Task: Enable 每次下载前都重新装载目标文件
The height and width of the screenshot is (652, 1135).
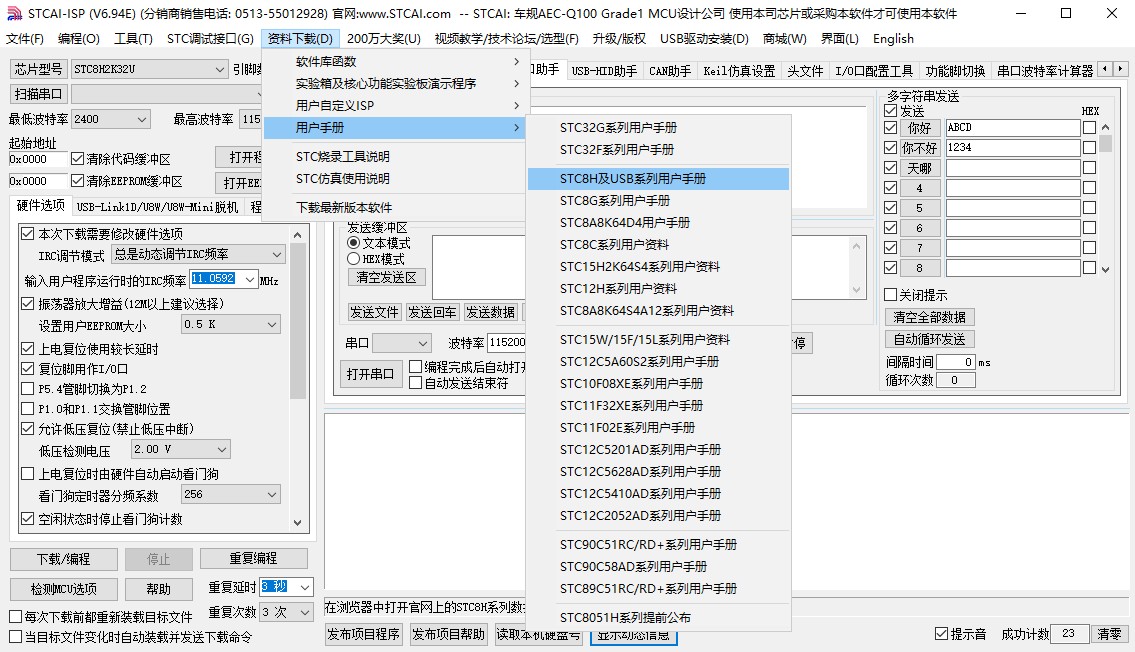Action: (15, 617)
